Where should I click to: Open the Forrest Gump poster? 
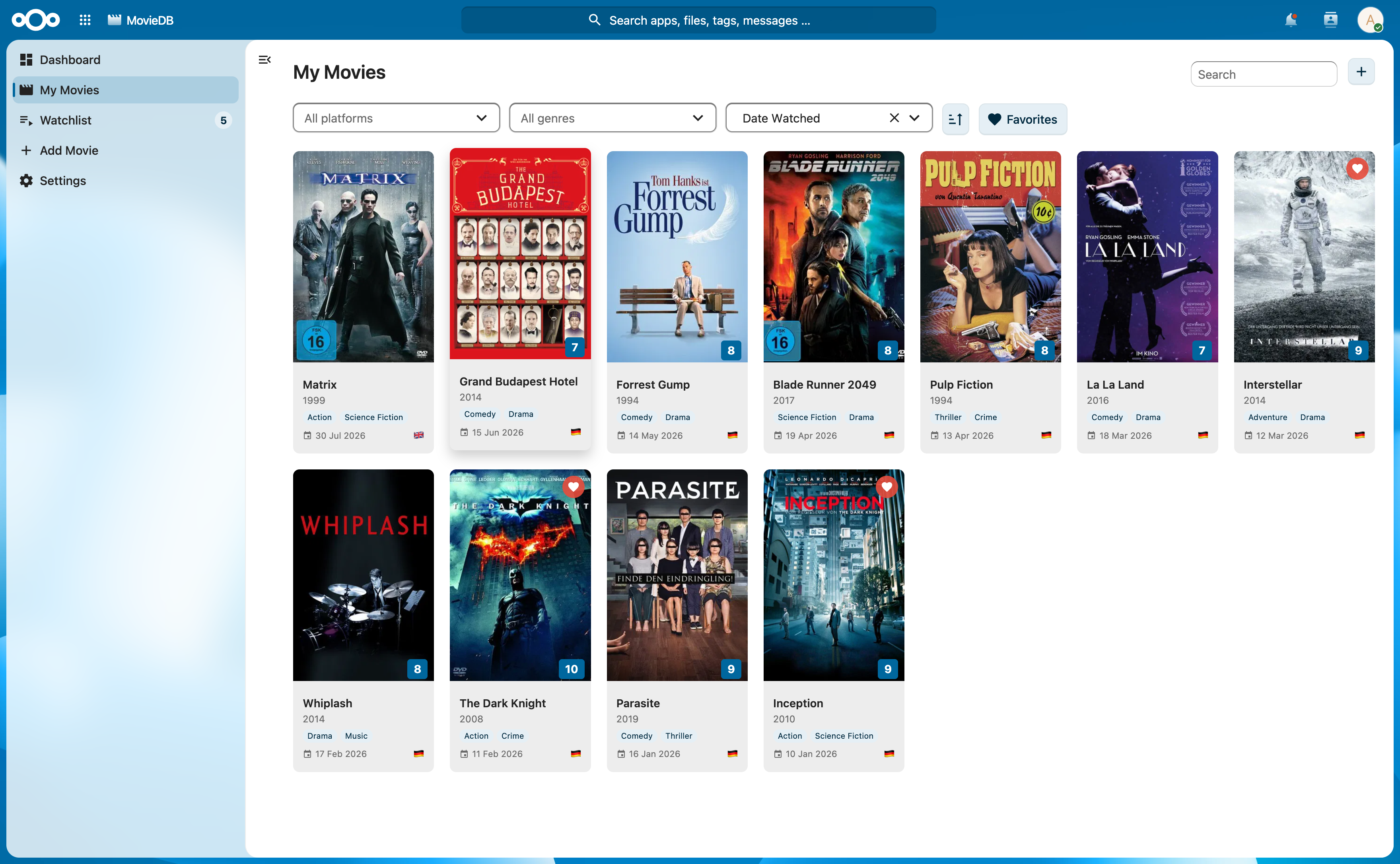click(677, 257)
